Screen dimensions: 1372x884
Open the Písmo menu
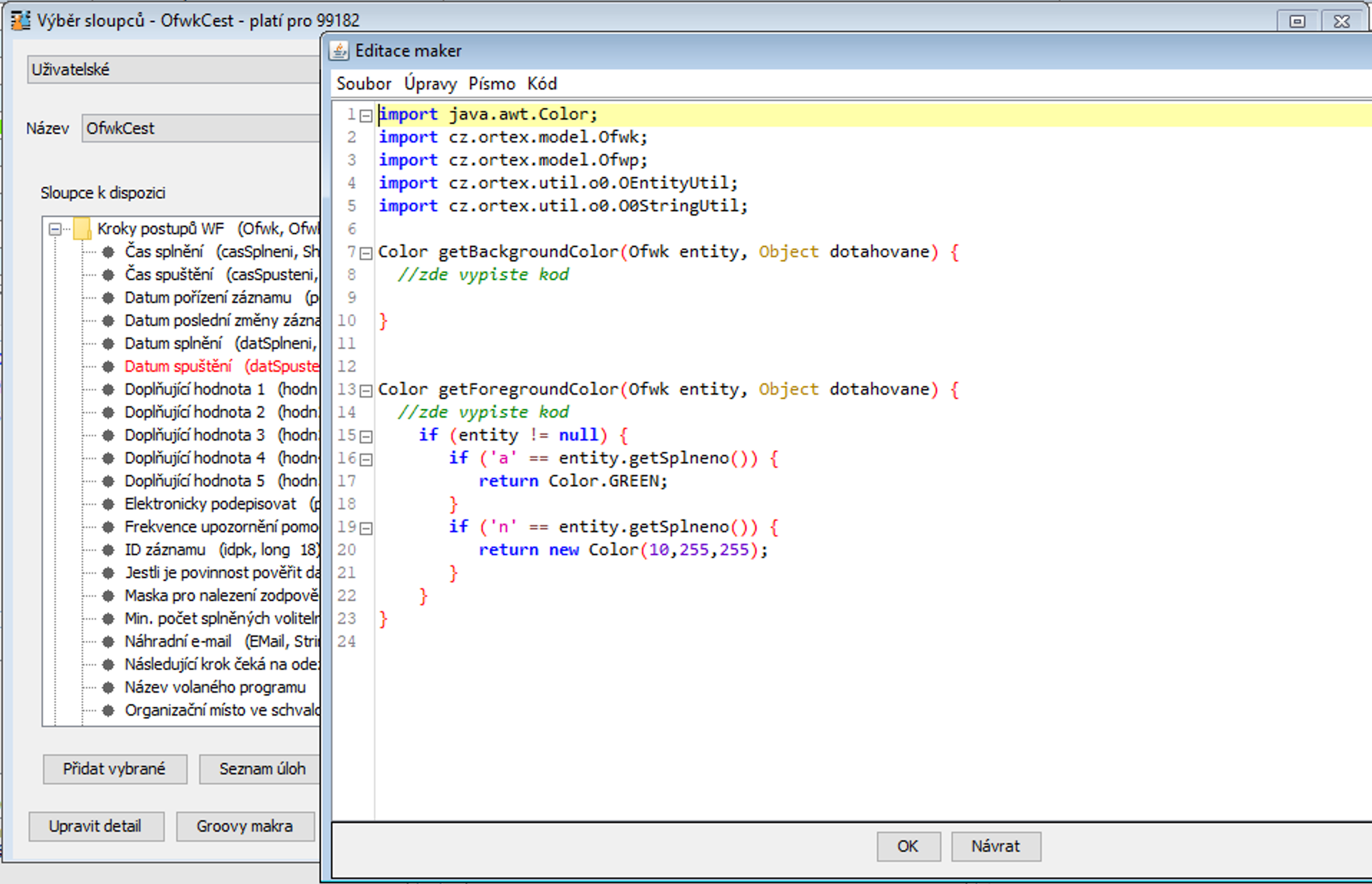click(491, 84)
